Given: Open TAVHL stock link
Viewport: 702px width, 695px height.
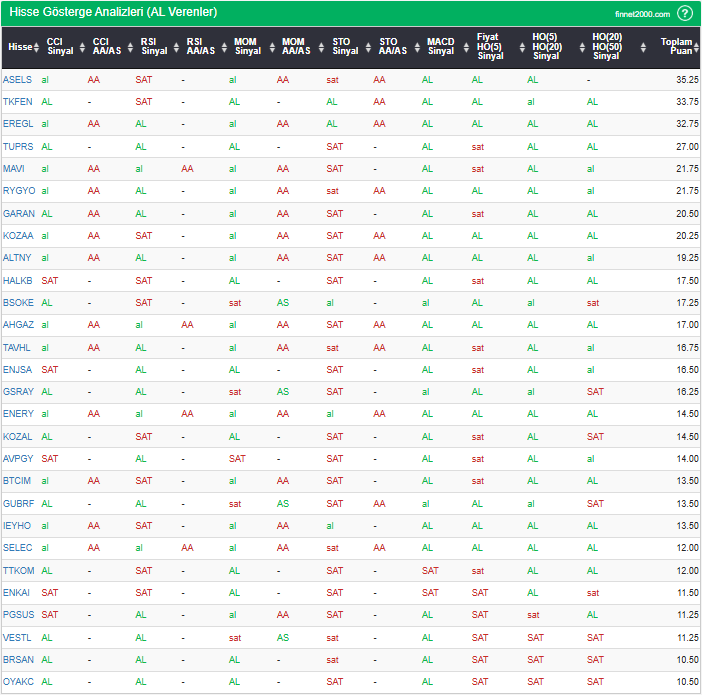Looking at the screenshot, I should tap(17, 348).
